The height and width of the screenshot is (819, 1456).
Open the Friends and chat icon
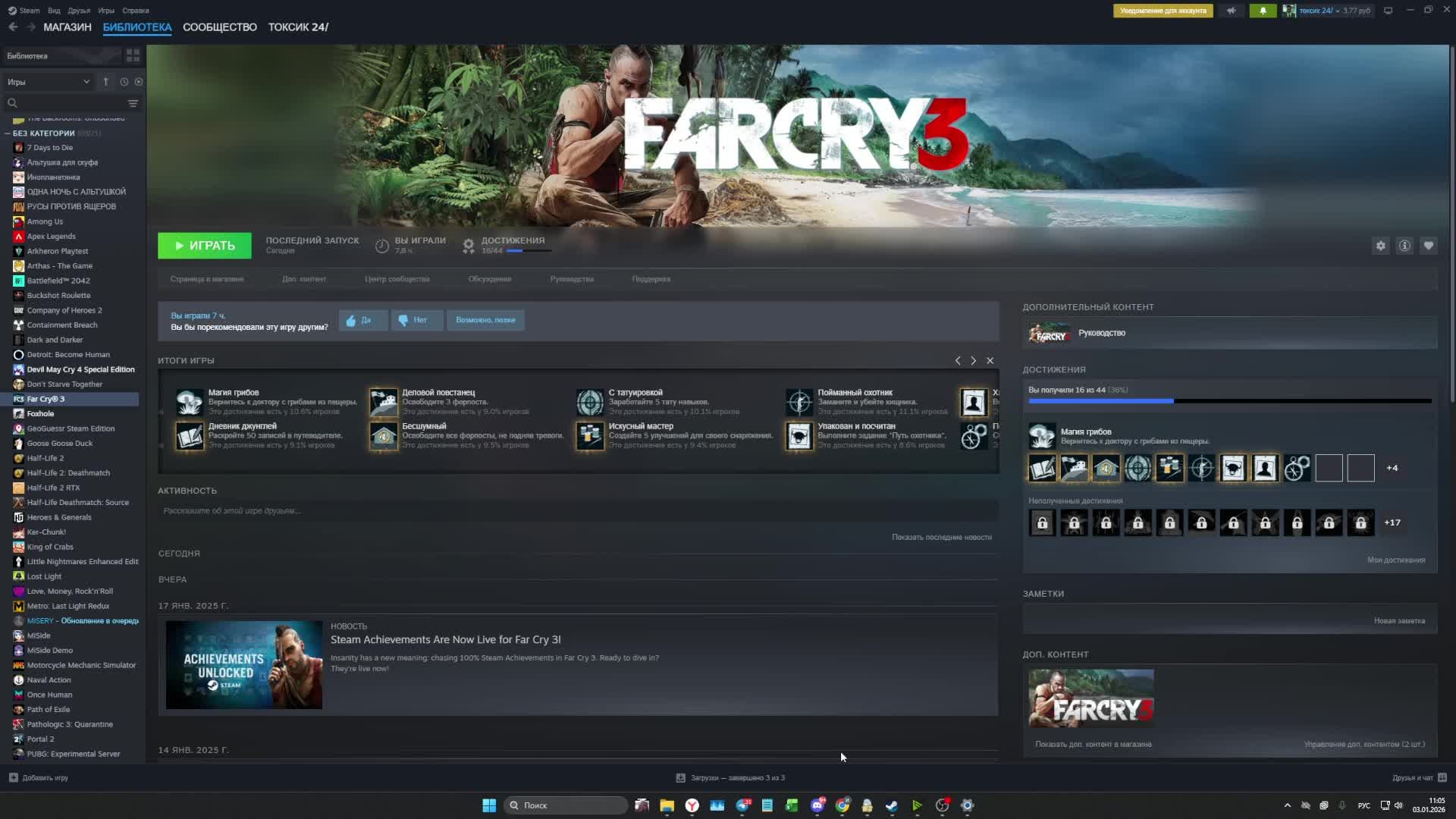pyautogui.click(x=1442, y=778)
